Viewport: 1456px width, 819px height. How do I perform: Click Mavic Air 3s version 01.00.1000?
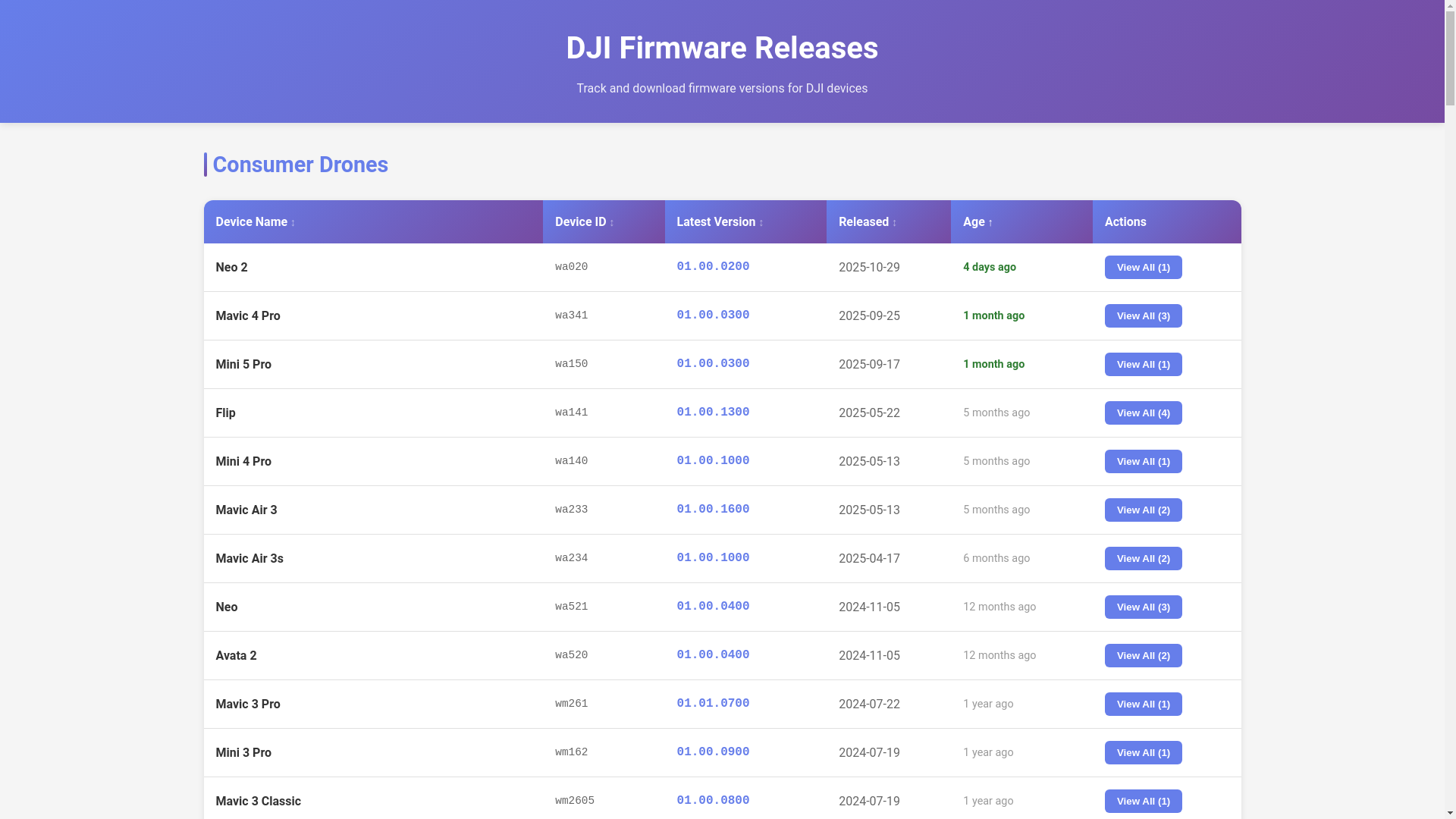(x=713, y=558)
